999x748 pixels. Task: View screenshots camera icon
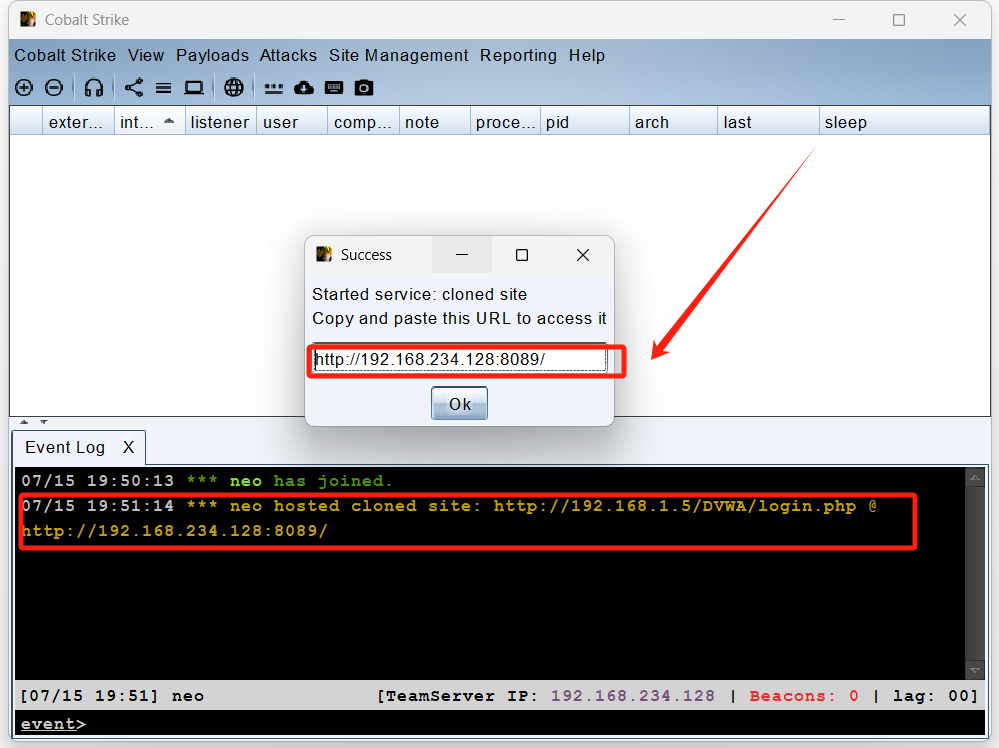pos(364,88)
